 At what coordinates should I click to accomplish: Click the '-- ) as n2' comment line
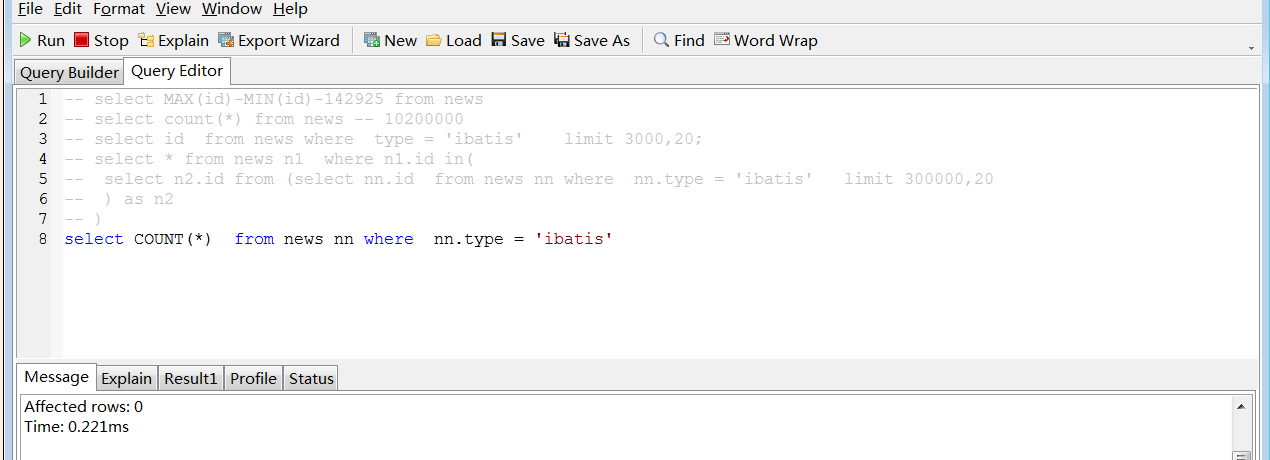pos(119,199)
